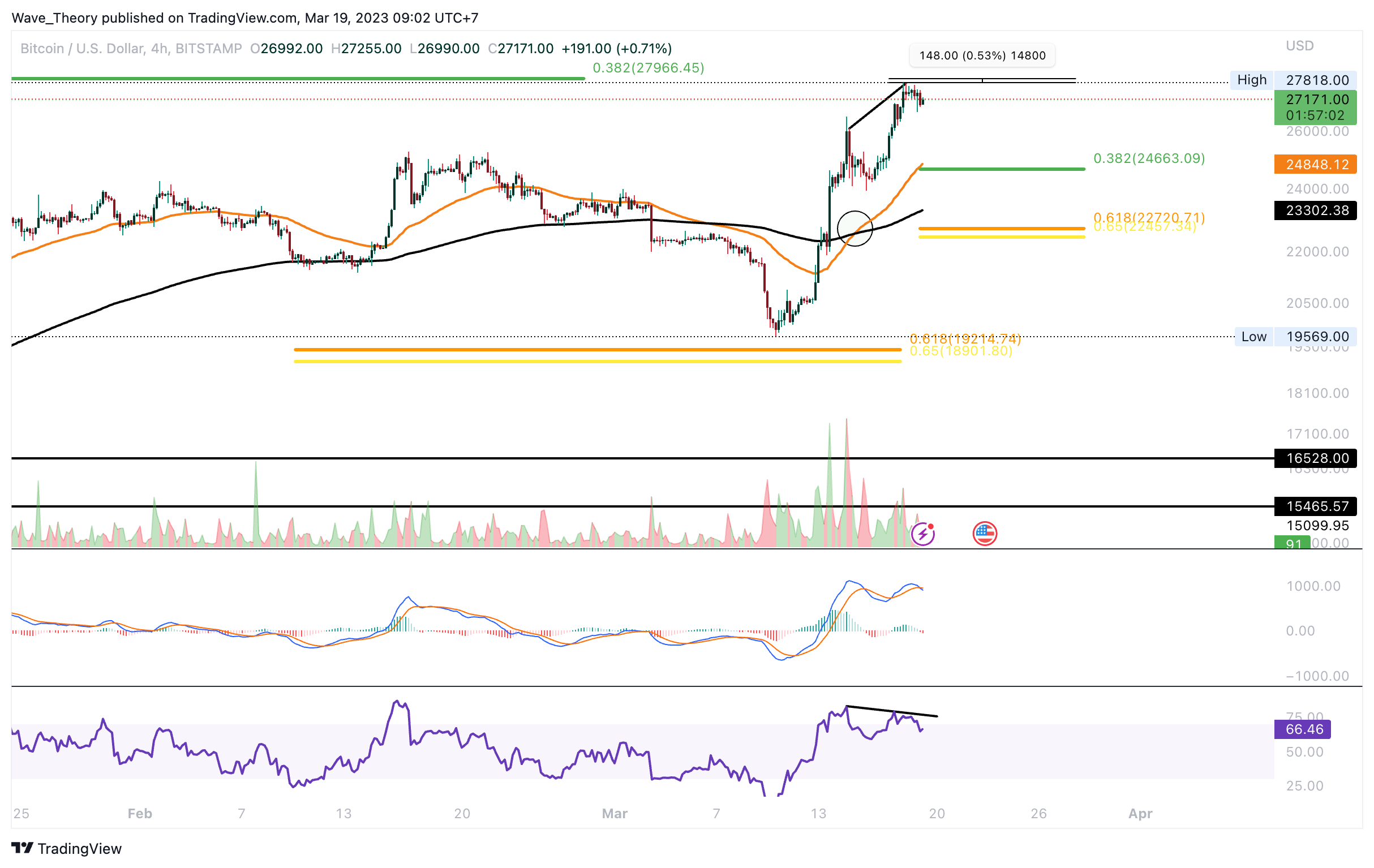Click the green volume label 91
The width and height of the screenshot is (1374, 868).
point(1292,544)
